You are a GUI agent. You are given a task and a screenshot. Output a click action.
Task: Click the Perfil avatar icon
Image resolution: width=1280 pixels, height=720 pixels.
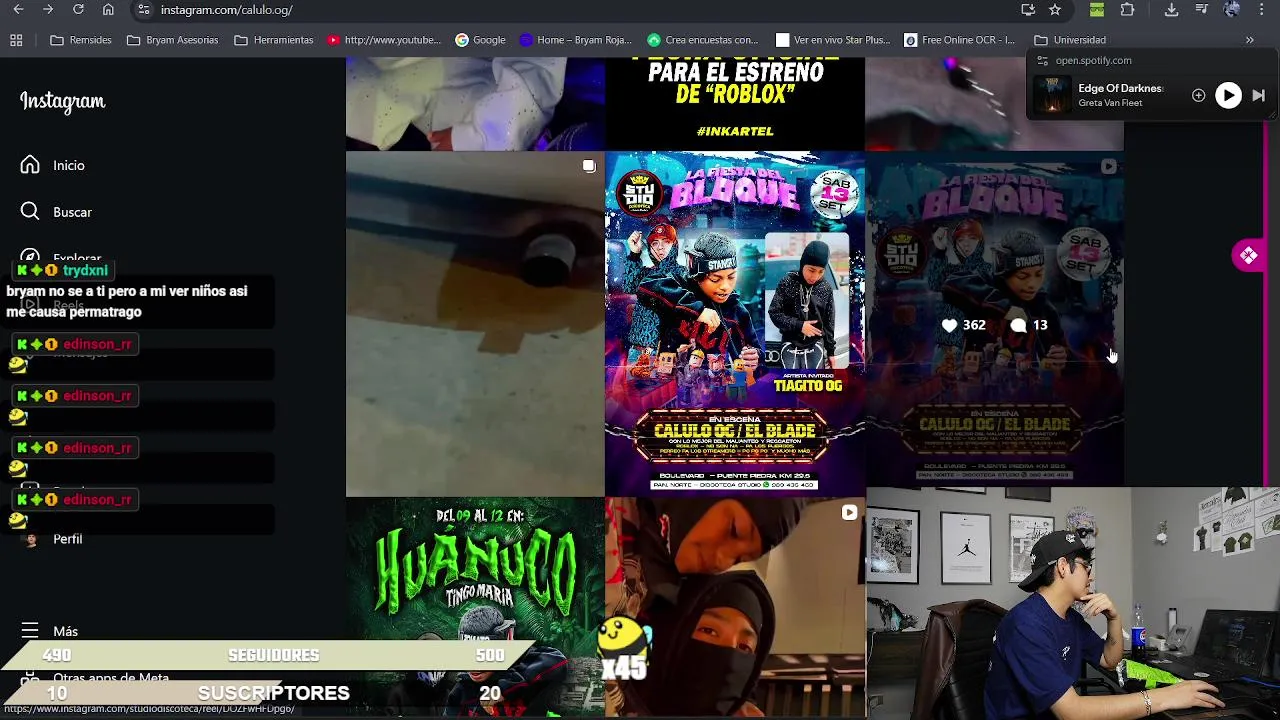(31, 539)
